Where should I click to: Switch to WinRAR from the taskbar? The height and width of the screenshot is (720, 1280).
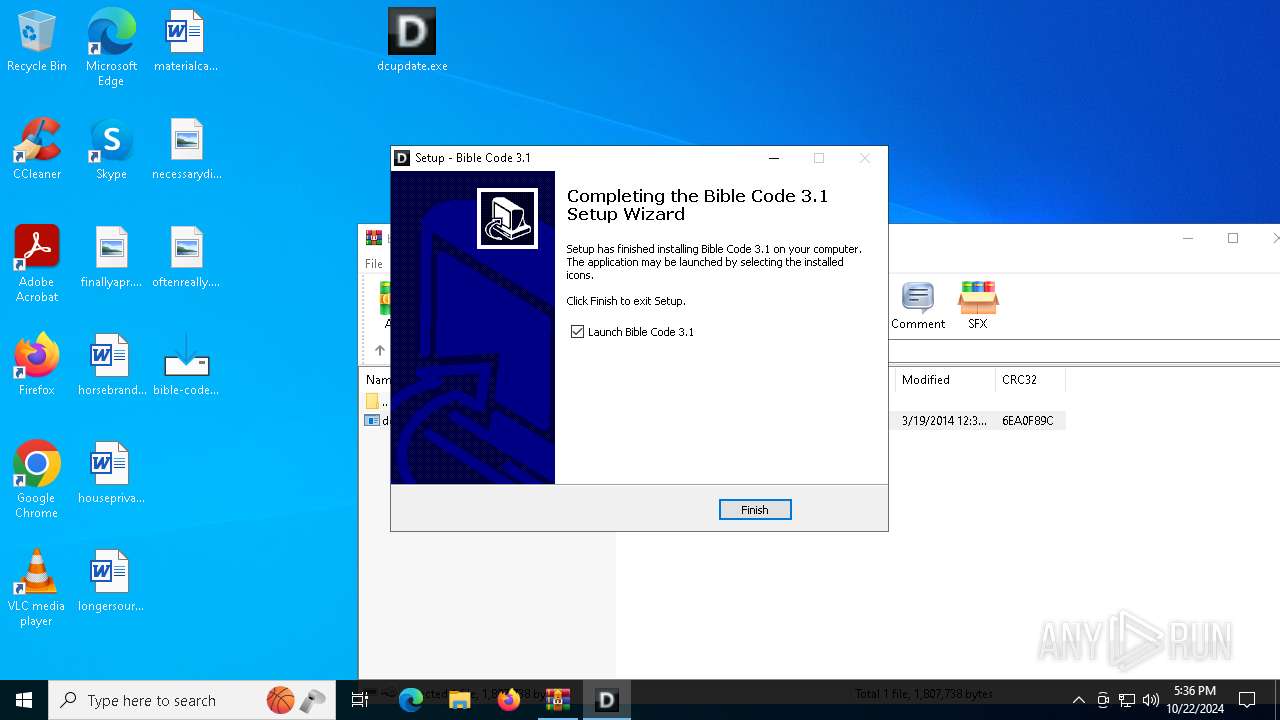point(558,700)
